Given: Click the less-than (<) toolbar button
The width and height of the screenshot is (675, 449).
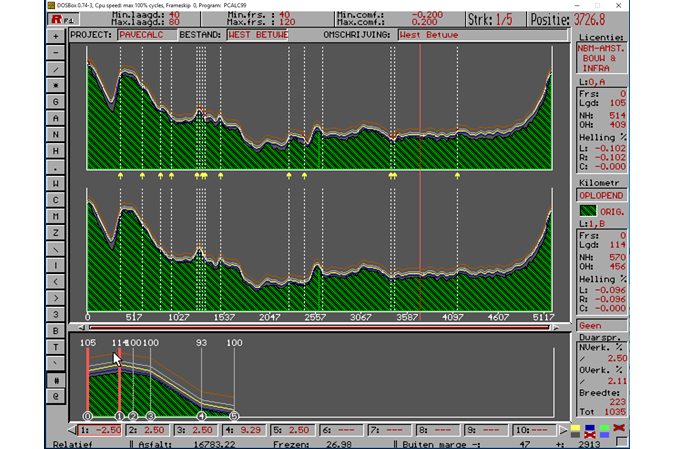Looking at the screenshot, I should click(x=56, y=282).
